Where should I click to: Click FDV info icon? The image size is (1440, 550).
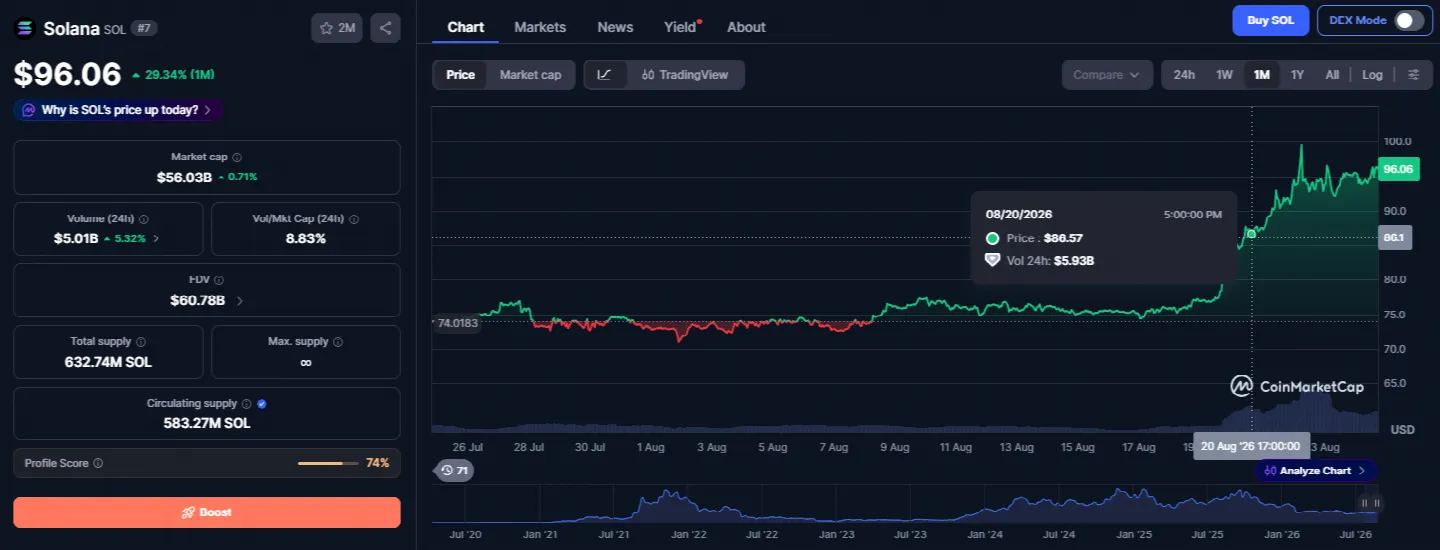pos(219,280)
